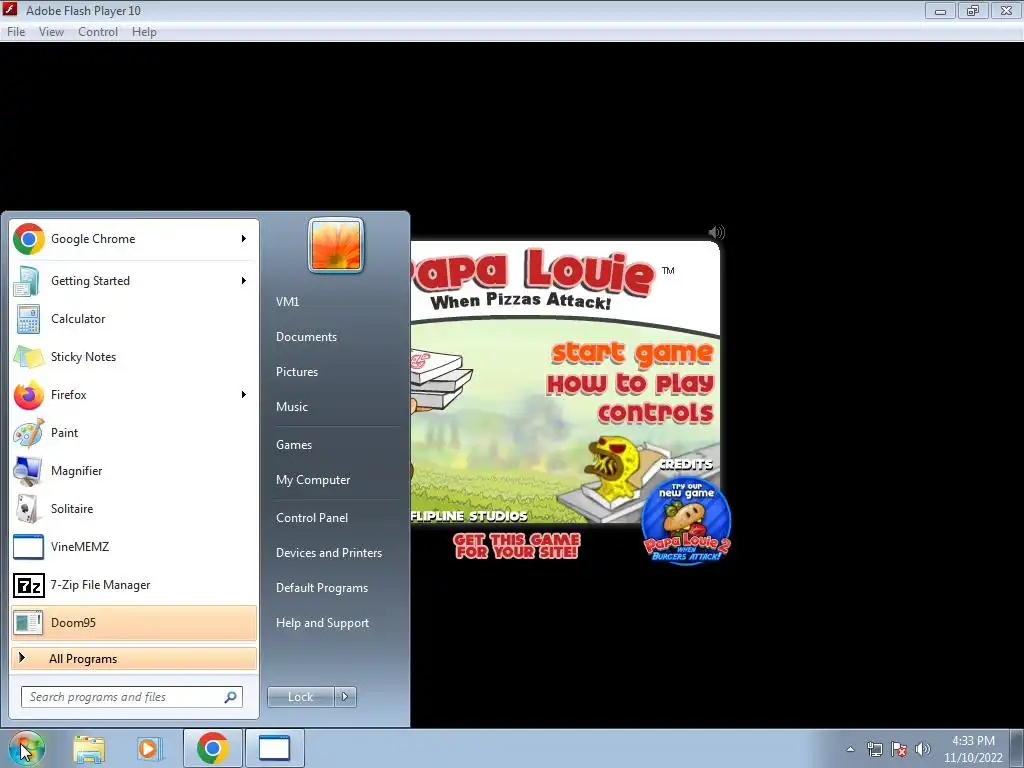Click the Adobe Flash Player title icon

click(10, 10)
